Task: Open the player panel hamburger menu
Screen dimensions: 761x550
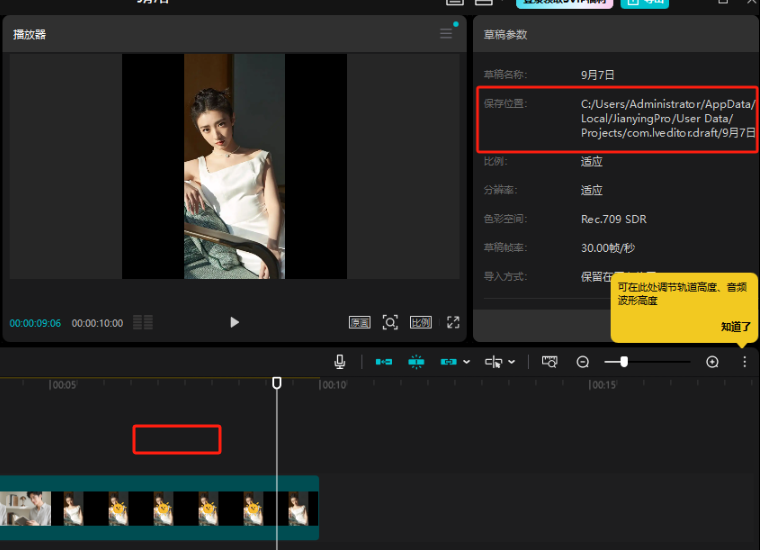Action: (446, 34)
